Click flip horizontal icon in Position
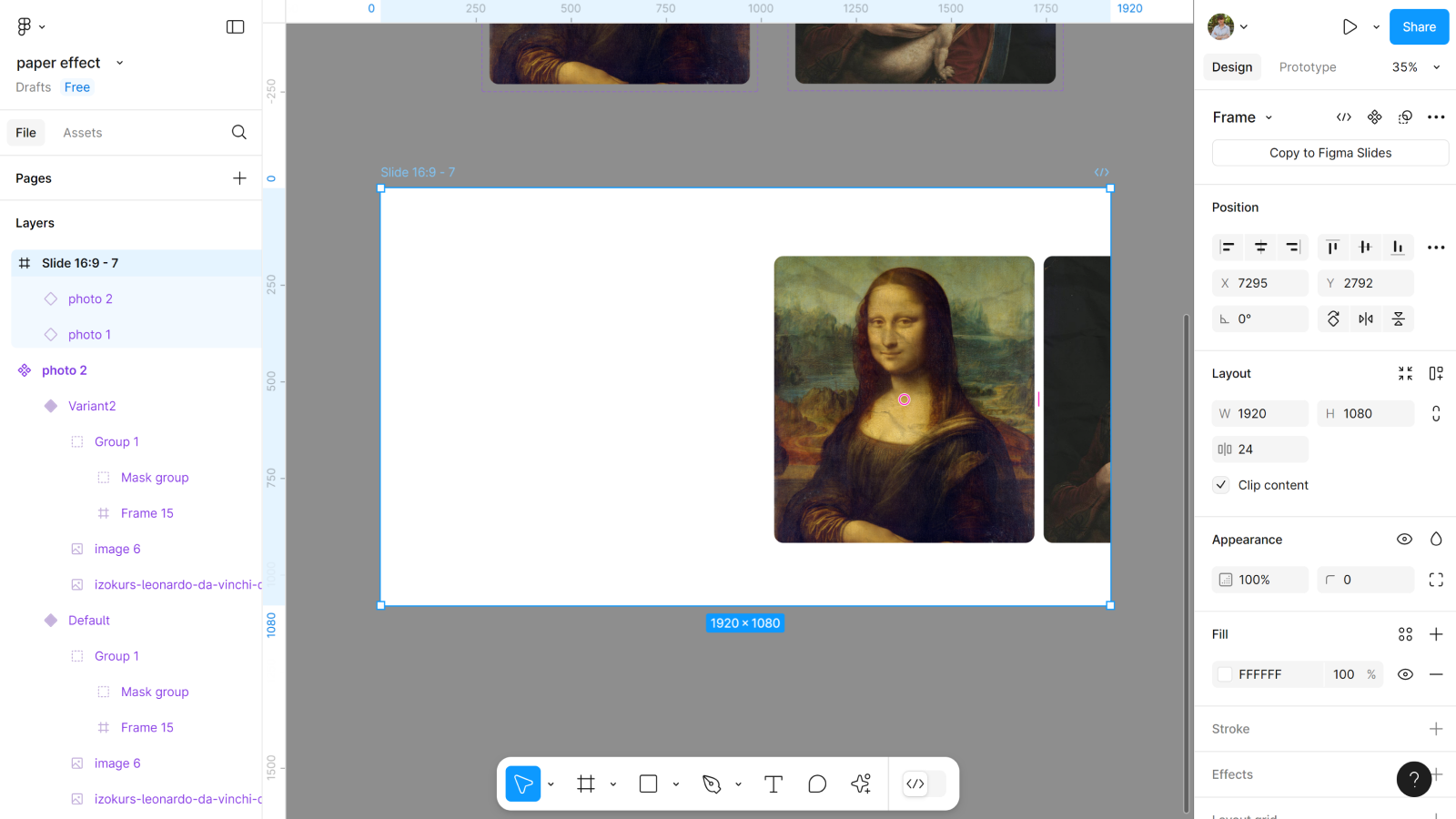Screen dimensions: 1456x819 [1365, 319]
